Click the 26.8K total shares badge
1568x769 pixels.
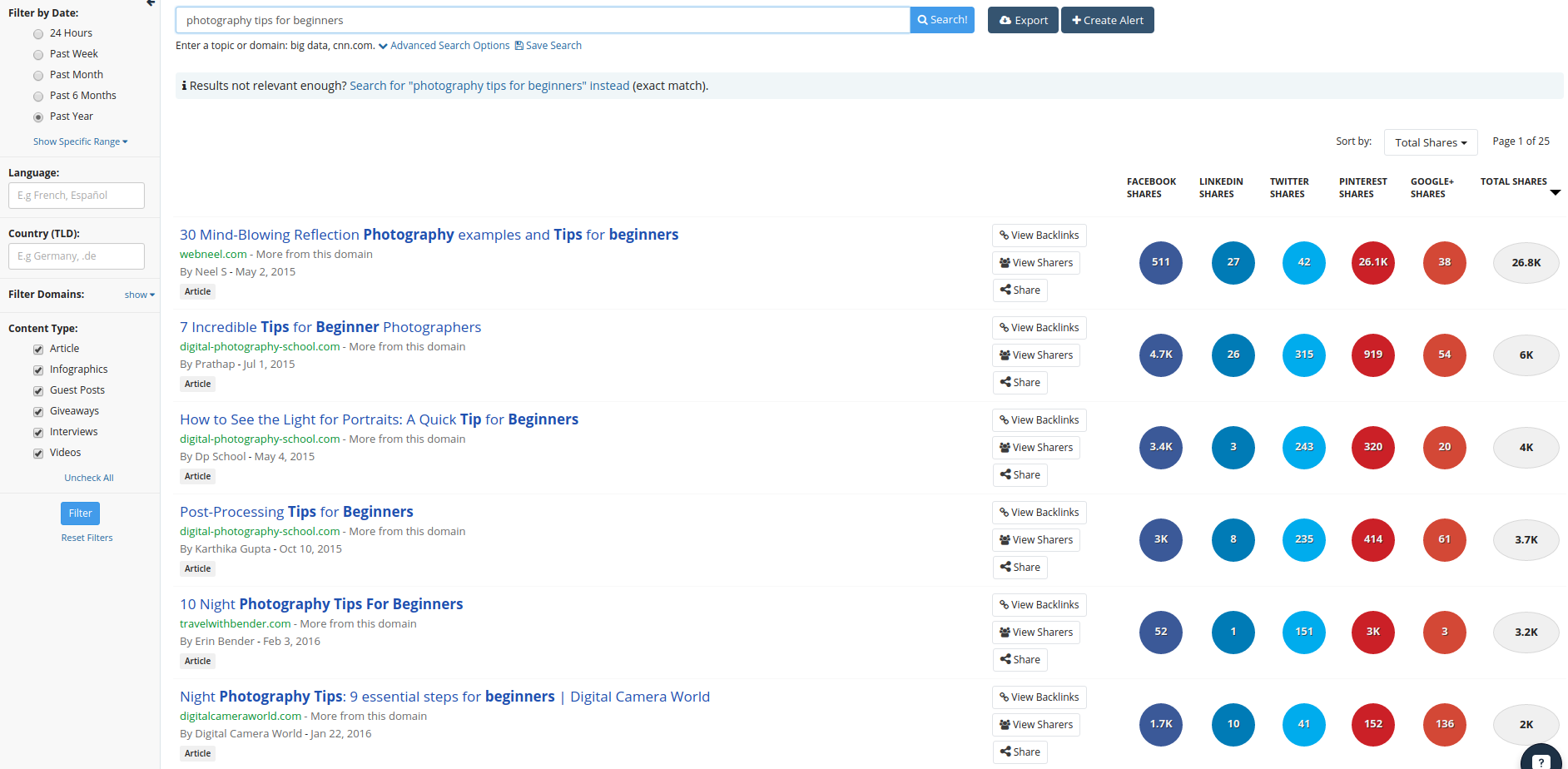point(1526,263)
